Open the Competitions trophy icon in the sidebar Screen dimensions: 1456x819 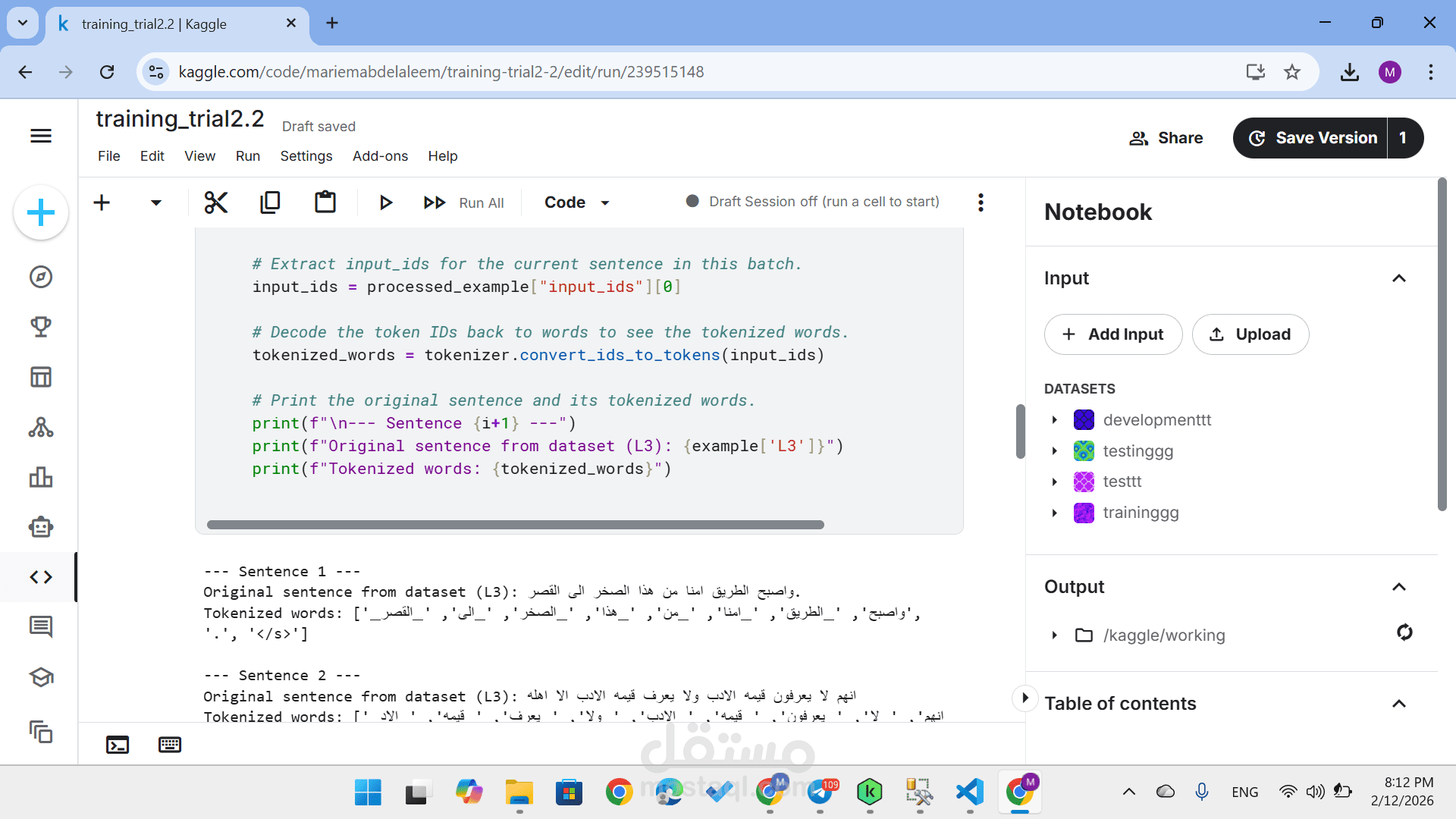(x=41, y=327)
